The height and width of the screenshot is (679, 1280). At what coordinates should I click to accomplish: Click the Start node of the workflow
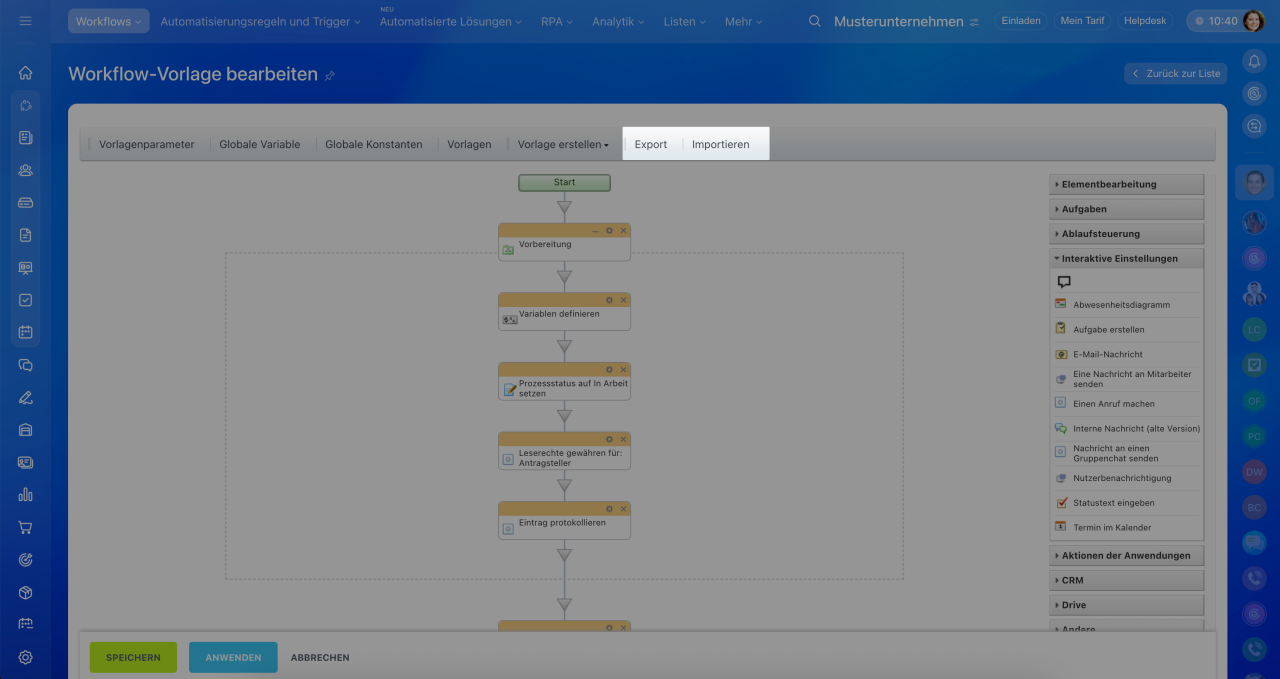click(x=564, y=182)
